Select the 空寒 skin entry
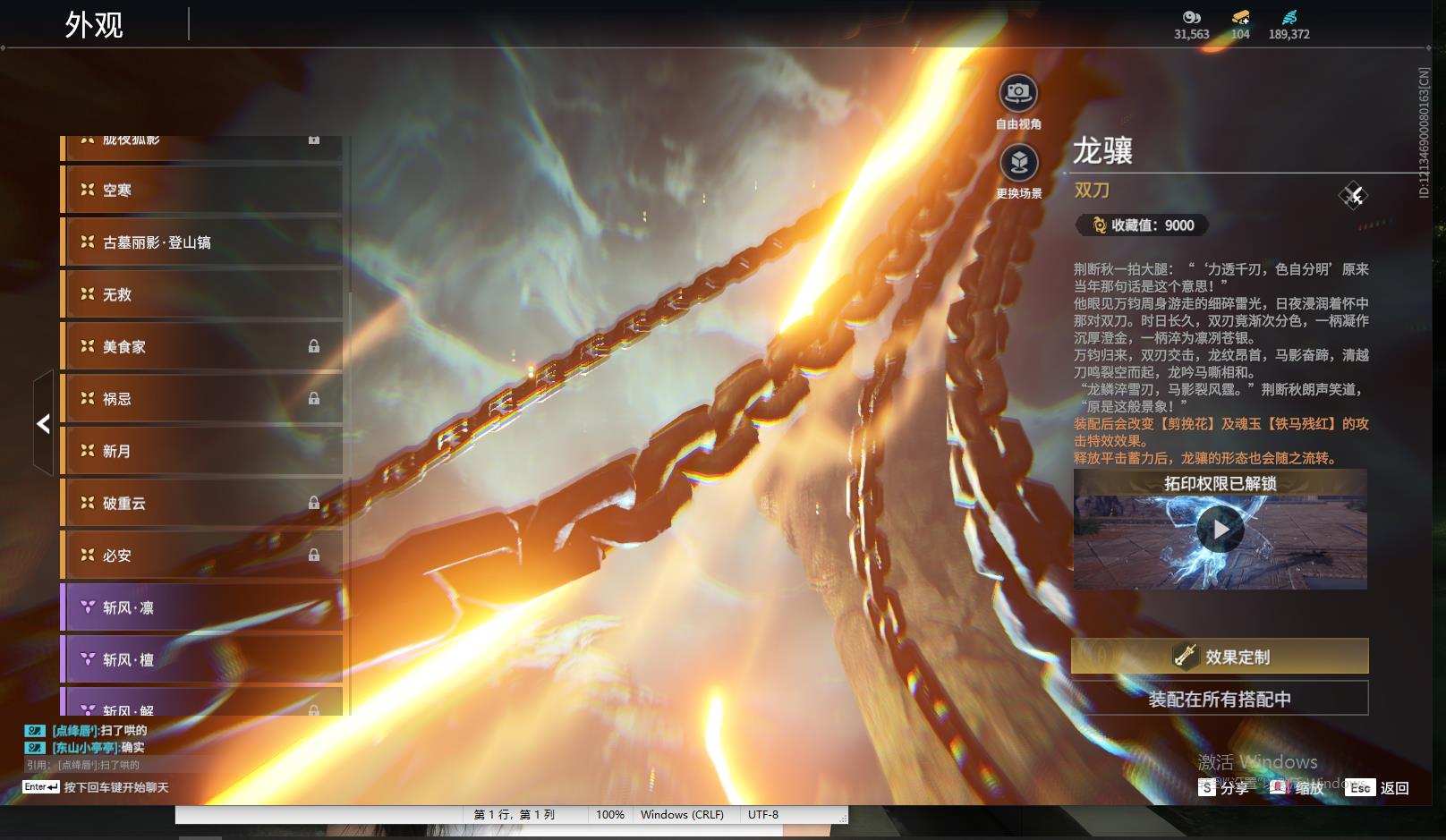The image size is (1446, 840). pyautogui.click(x=201, y=190)
